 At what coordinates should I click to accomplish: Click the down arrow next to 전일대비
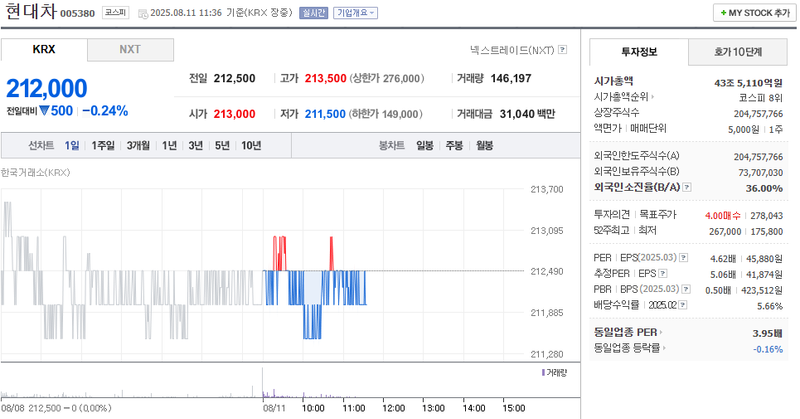tap(44, 111)
